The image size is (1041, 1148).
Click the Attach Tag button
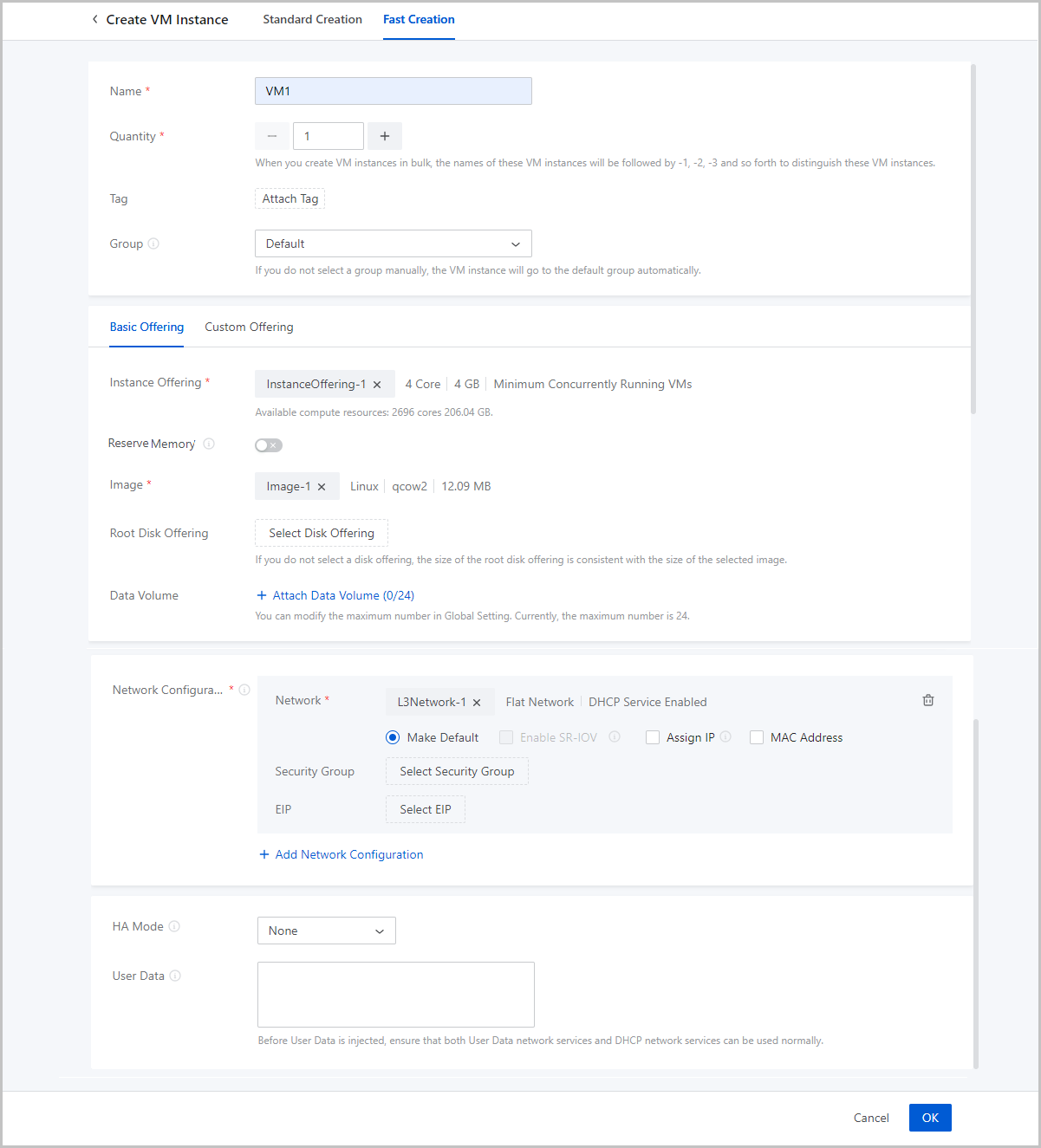tap(290, 198)
